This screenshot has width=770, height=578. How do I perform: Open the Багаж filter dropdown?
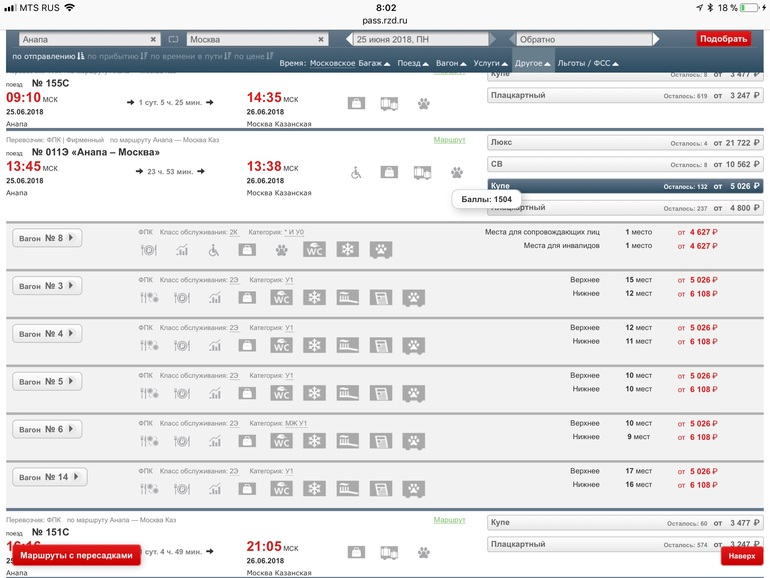pyautogui.click(x=375, y=63)
